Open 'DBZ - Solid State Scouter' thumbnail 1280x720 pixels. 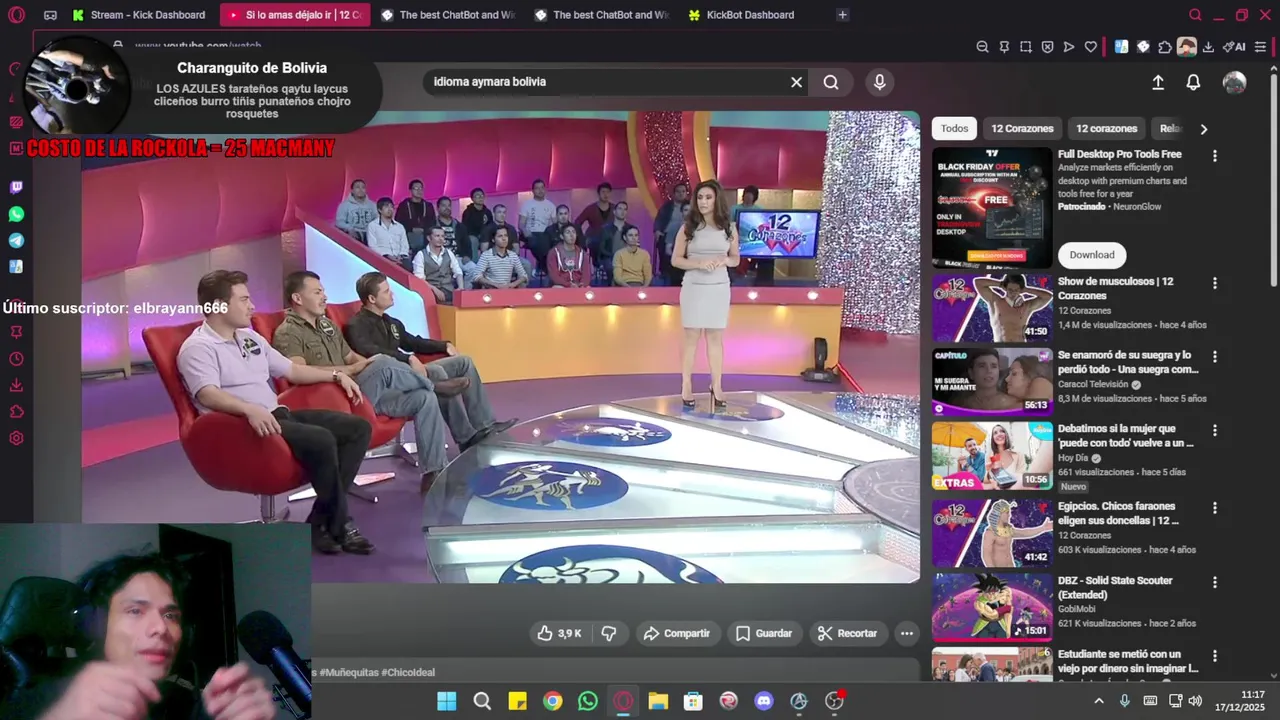[x=992, y=606]
